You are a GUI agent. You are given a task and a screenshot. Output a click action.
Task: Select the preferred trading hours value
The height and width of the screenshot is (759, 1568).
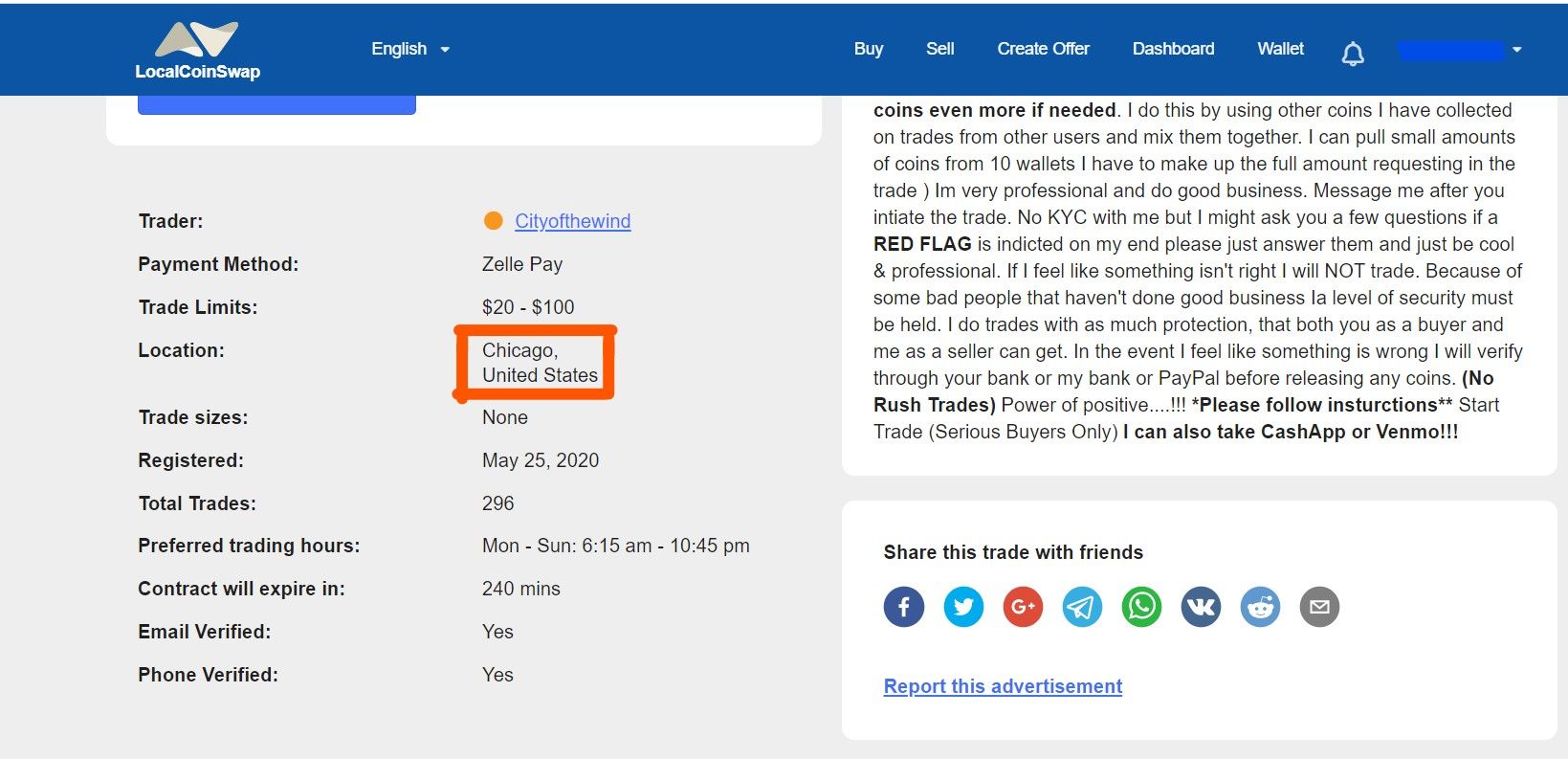616,546
